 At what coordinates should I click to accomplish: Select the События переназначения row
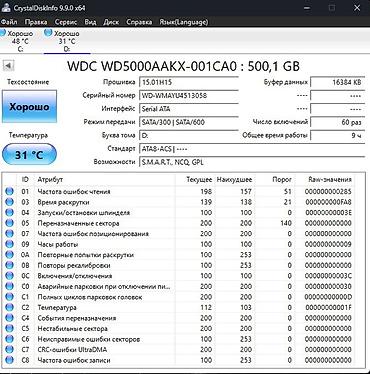click(x=178, y=318)
